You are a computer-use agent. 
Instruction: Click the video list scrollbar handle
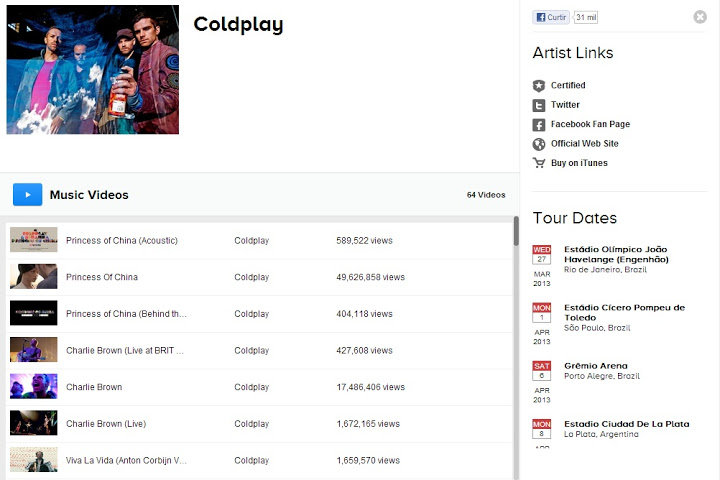click(x=516, y=231)
